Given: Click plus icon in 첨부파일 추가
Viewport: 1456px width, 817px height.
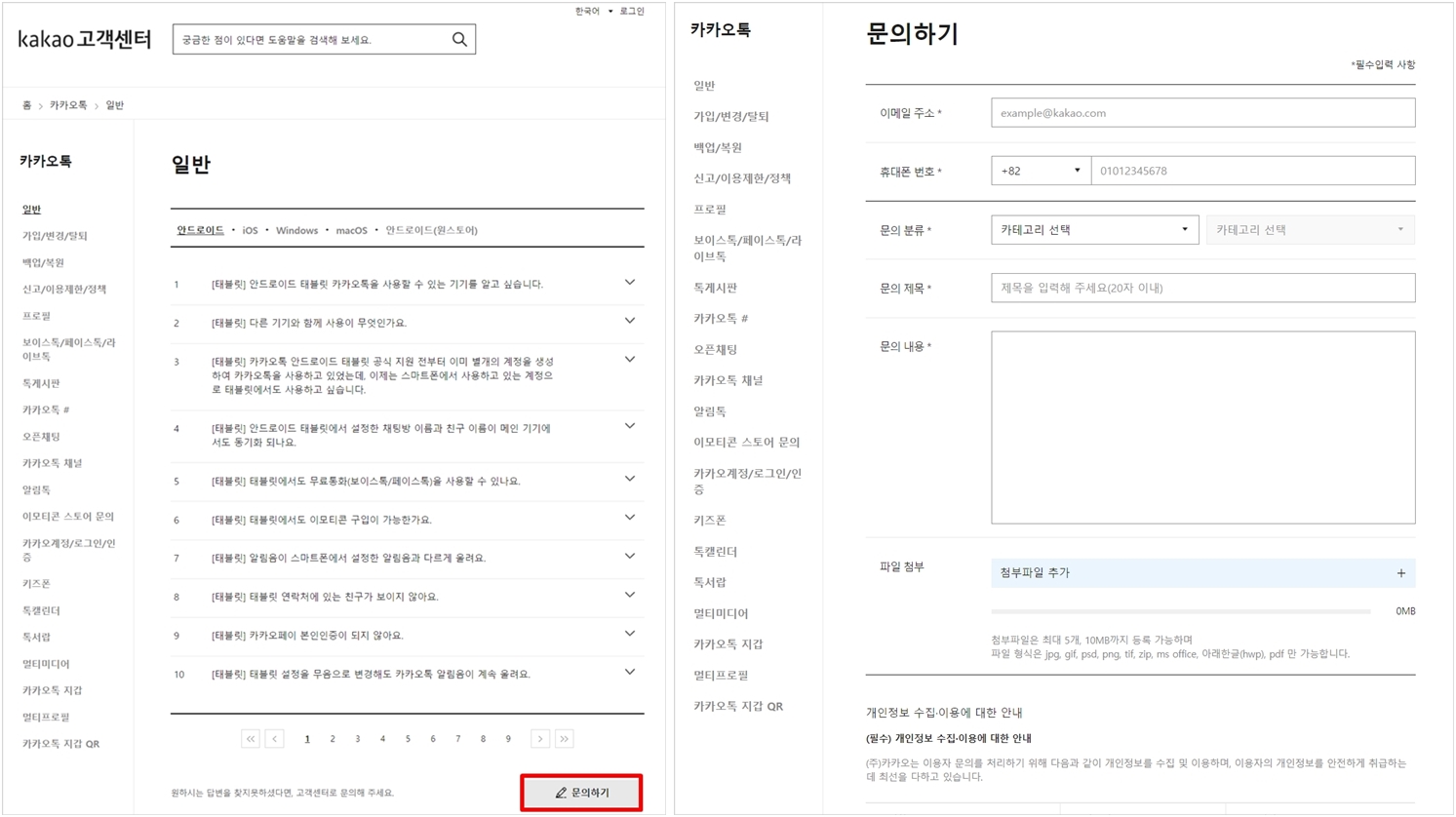Looking at the screenshot, I should (x=1401, y=573).
